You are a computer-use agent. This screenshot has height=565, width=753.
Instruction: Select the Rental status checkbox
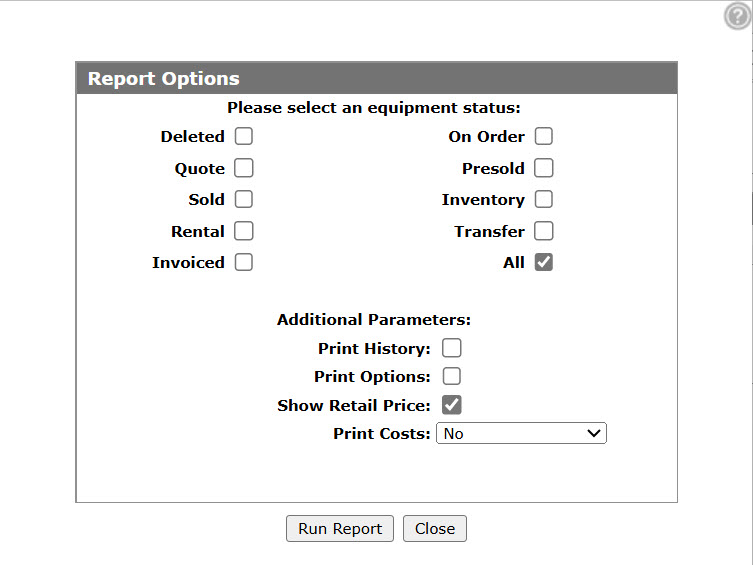pos(243,231)
